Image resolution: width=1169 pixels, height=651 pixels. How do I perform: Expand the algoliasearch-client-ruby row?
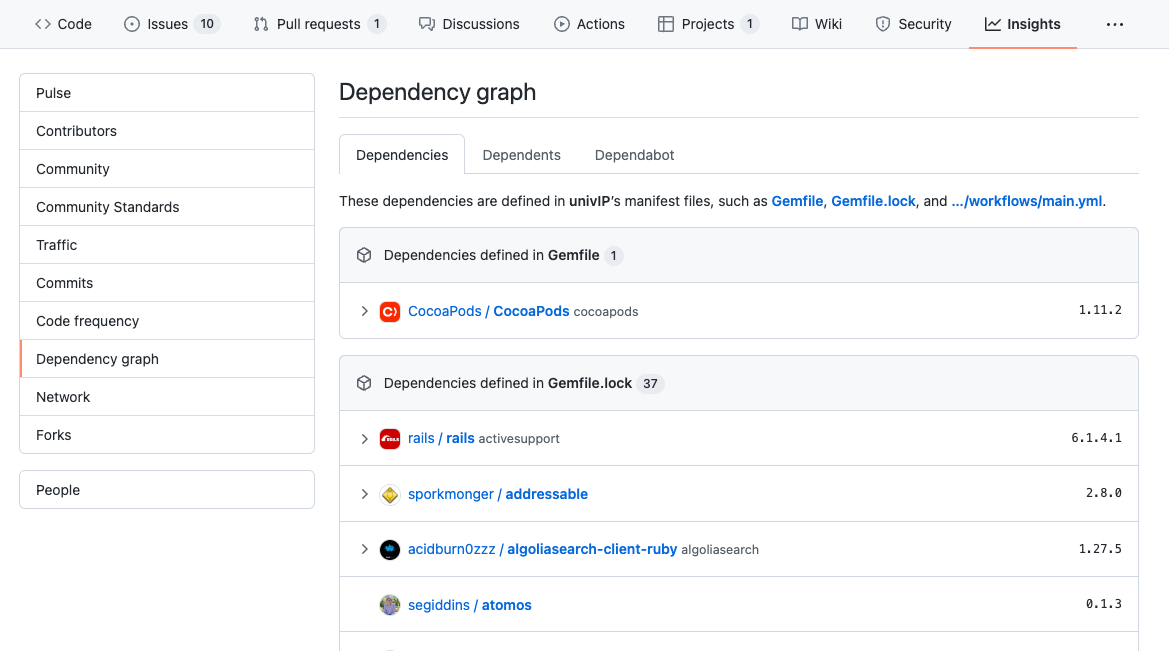(365, 549)
